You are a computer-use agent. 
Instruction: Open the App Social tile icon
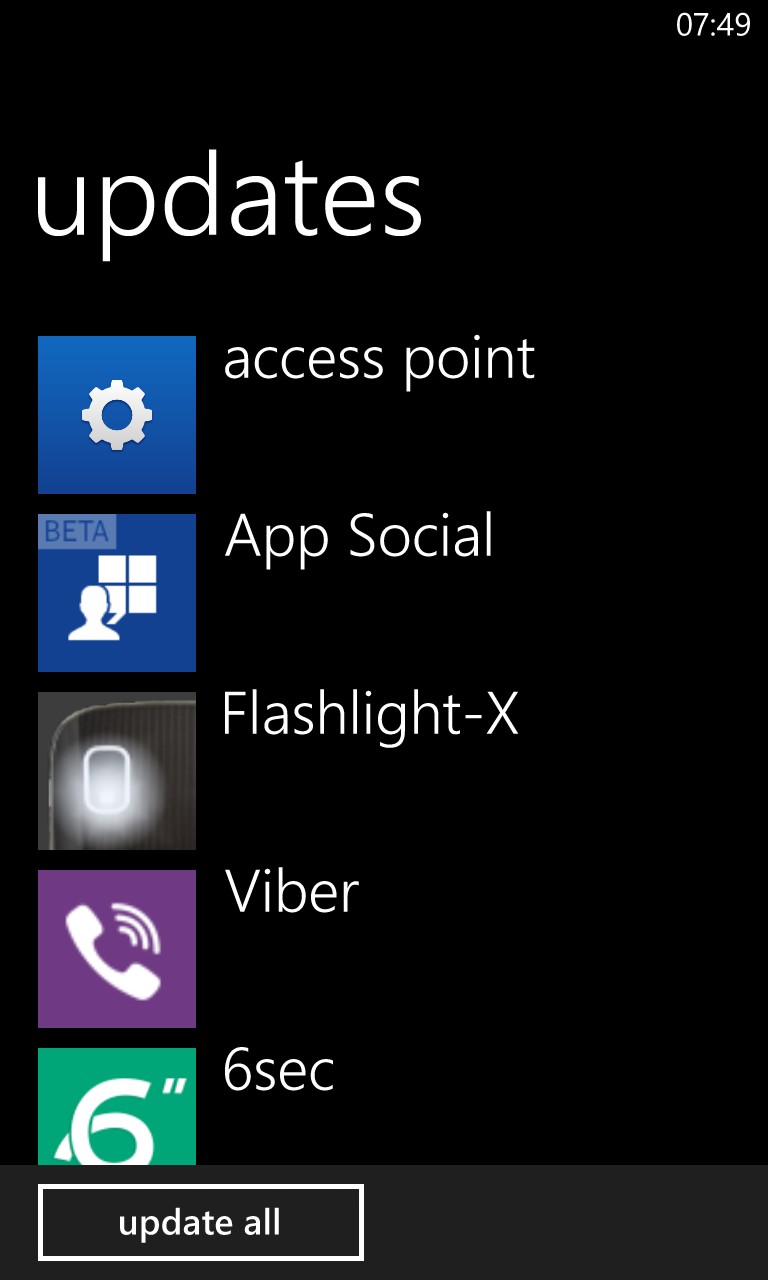[x=117, y=593]
